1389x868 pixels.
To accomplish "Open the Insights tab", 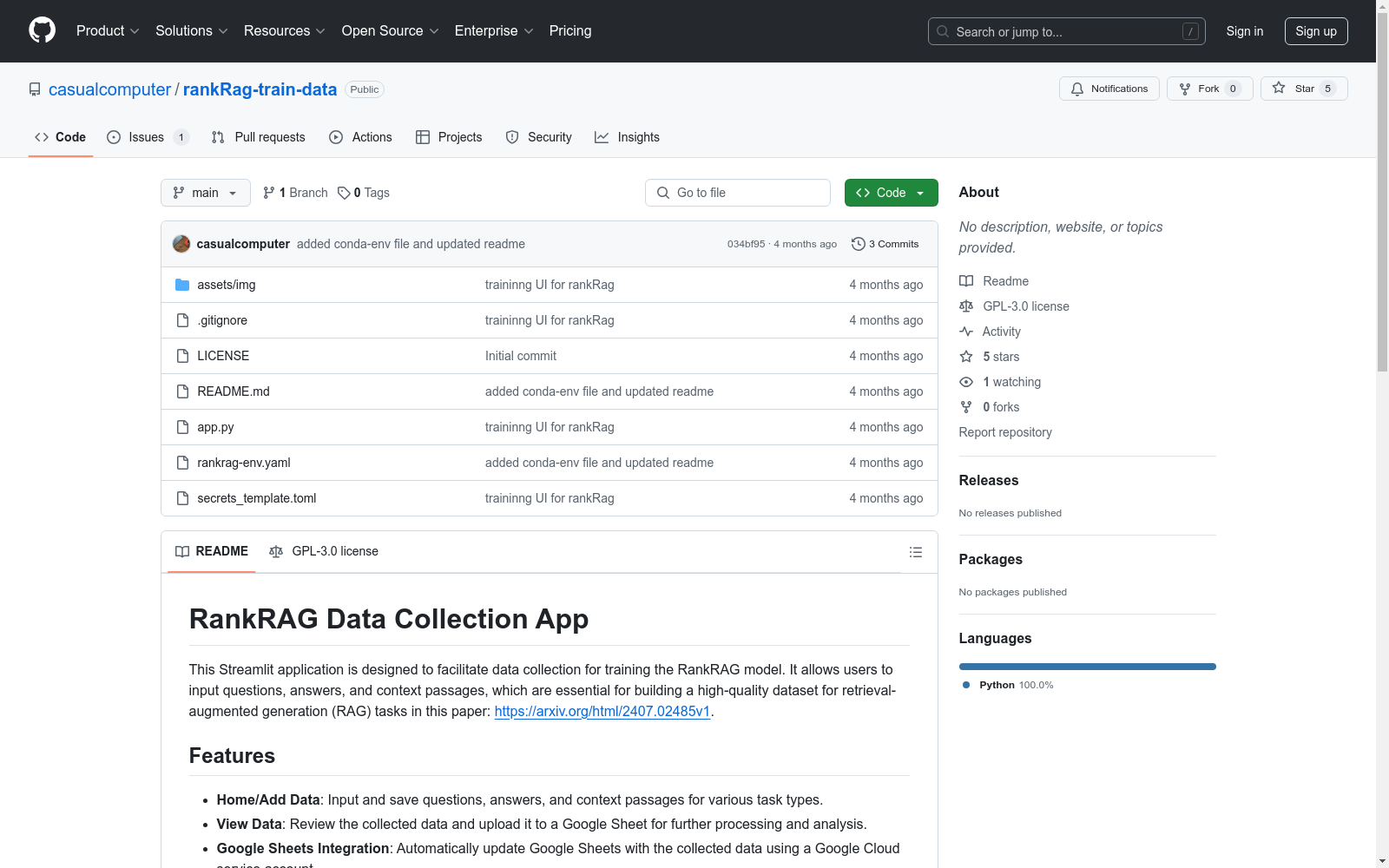I will point(628,137).
